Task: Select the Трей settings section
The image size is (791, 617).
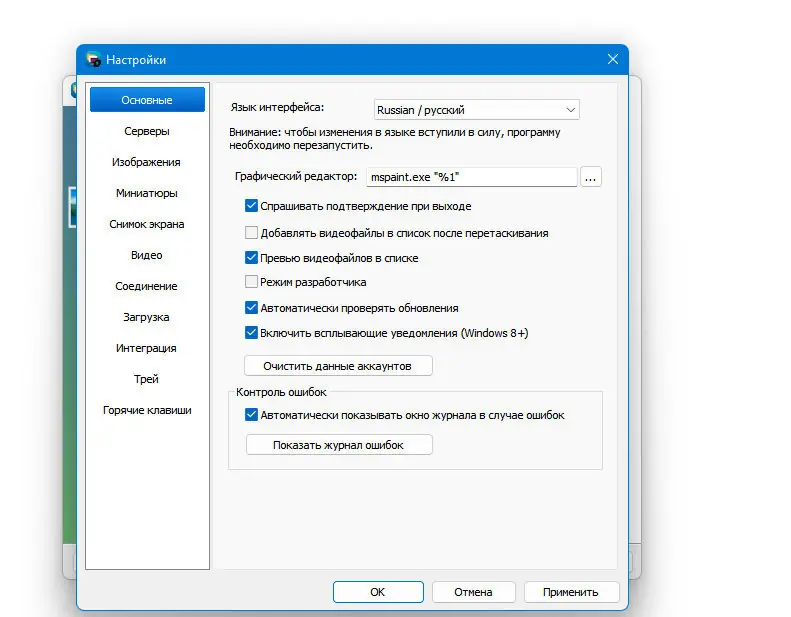Action: click(x=147, y=379)
